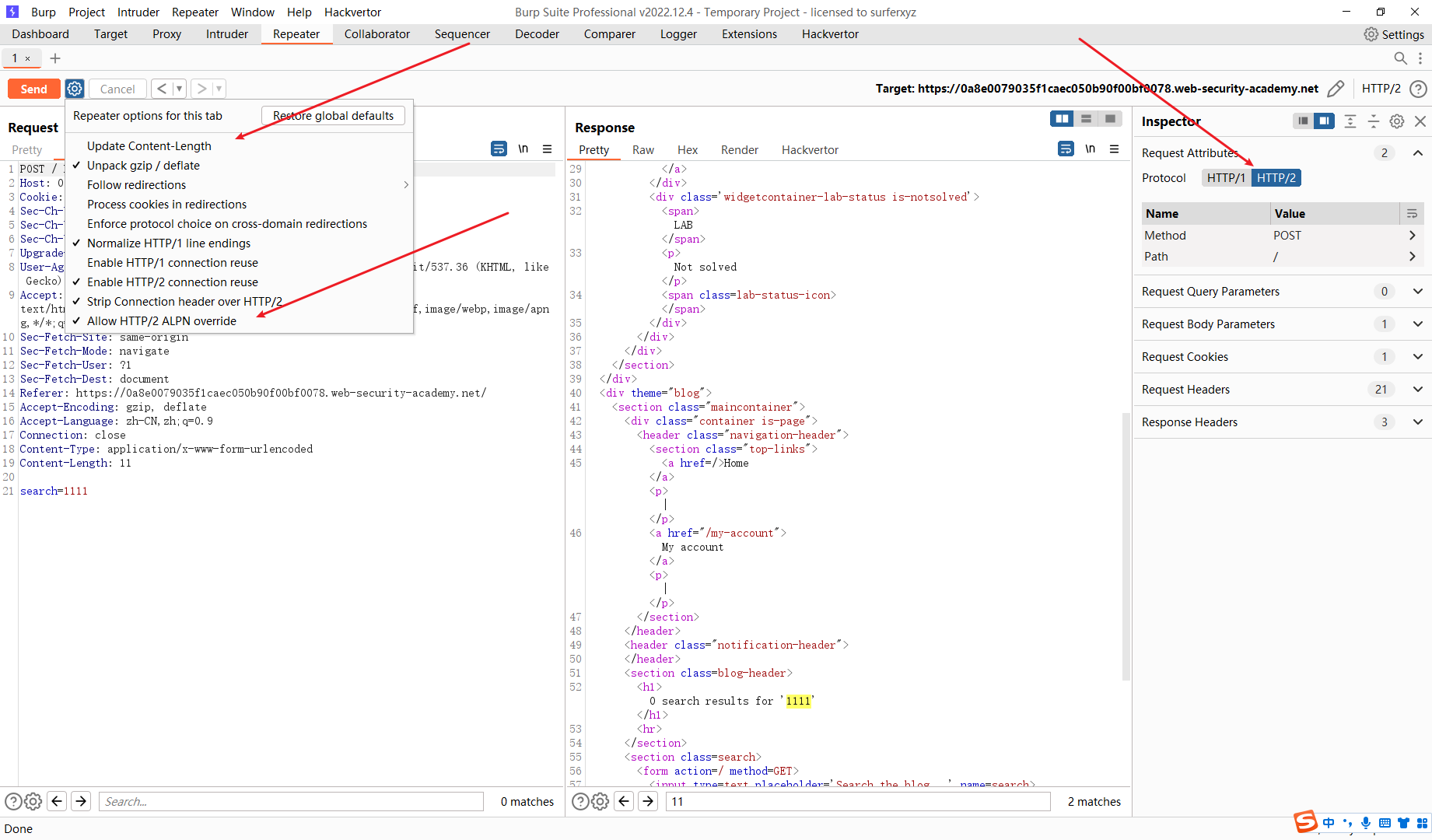The width and height of the screenshot is (1432, 840).
Task: Open request editor hamburger menu
Action: pyautogui.click(x=548, y=149)
